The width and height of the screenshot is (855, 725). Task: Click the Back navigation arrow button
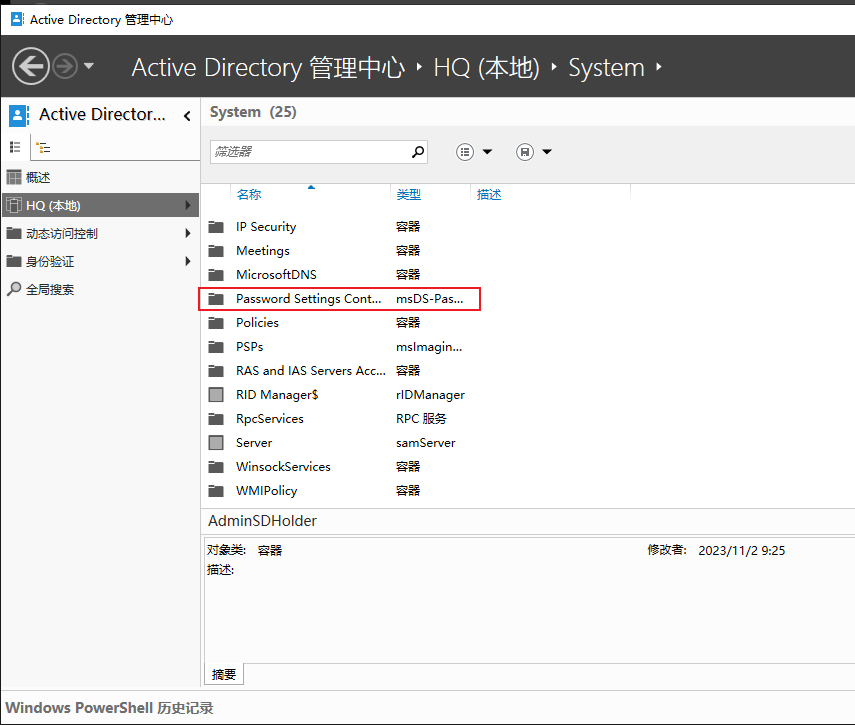pyautogui.click(x=31, y=67)
